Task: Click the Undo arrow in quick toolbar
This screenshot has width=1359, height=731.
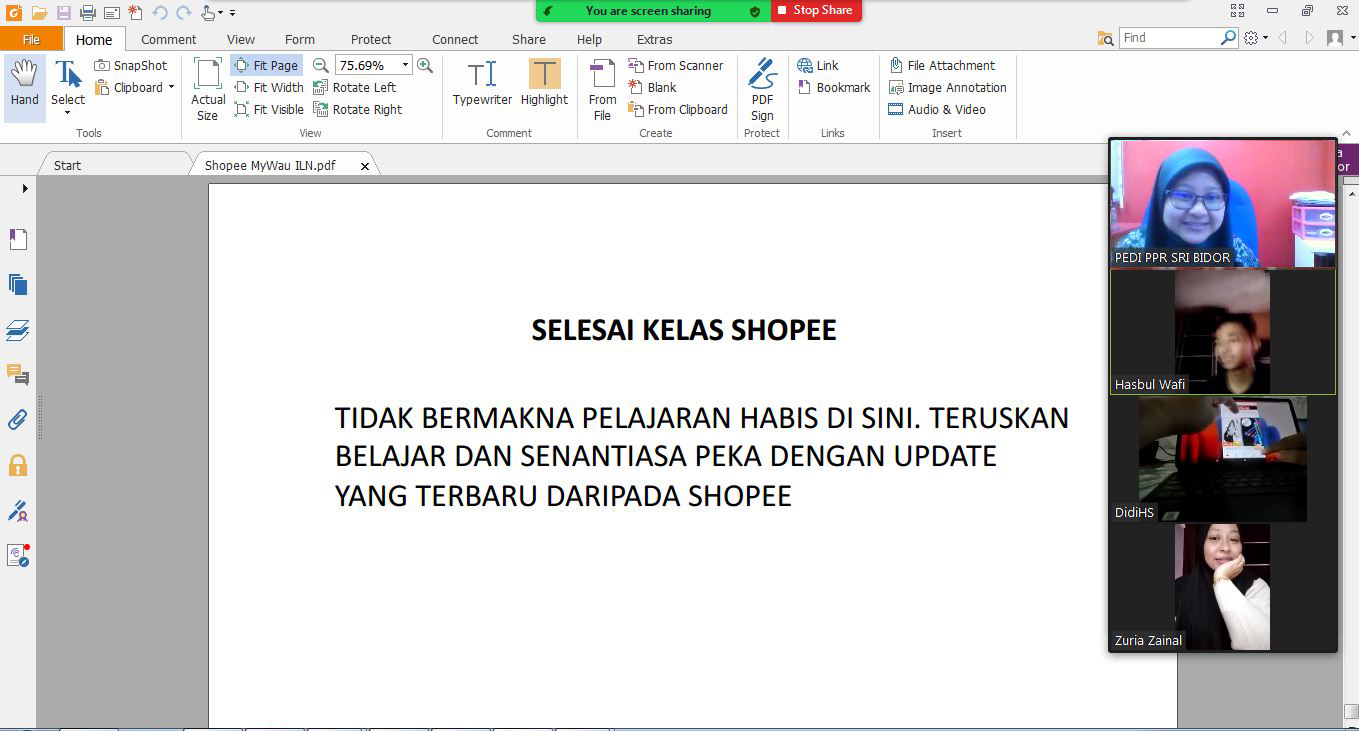Action: [160, 13]
